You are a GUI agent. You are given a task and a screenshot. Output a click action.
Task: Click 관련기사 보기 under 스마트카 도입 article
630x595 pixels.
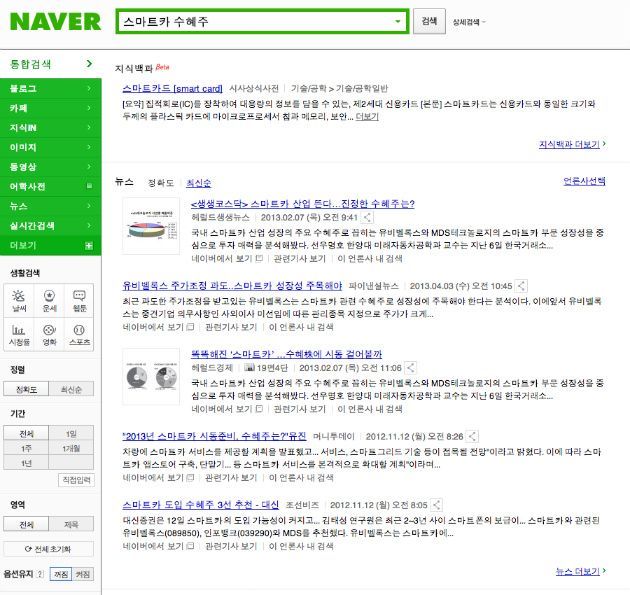pyautogui.click(x=231, y=546)
